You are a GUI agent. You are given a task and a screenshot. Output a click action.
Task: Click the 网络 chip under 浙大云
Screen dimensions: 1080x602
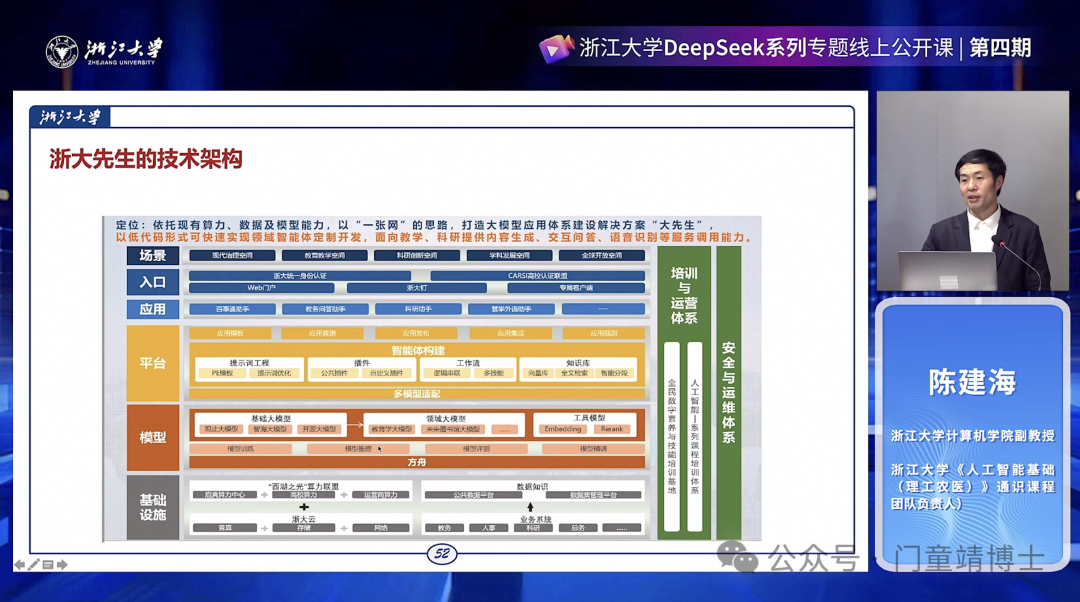pyautogui.click(x=381, y=528)
